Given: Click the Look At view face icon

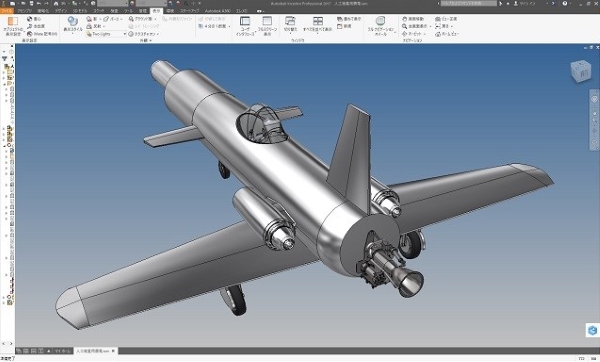Looking at the screenshot, I should pyautogui.click(x=446, y=19).
